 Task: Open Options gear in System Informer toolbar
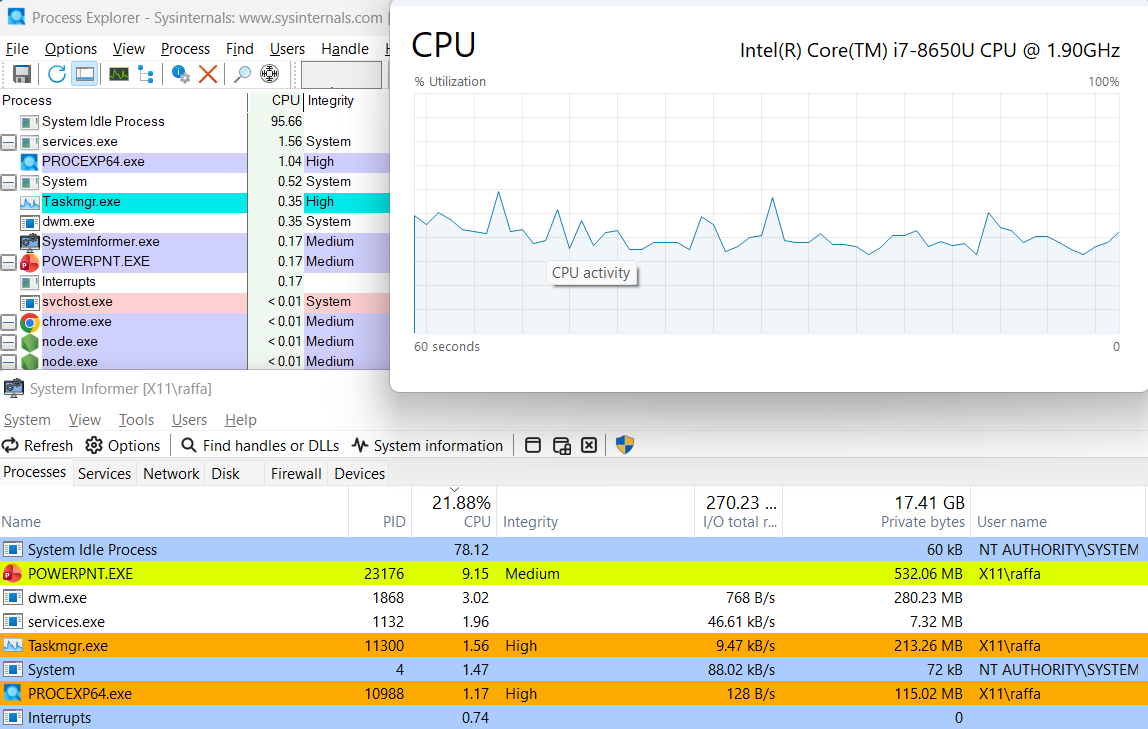(x=122, y=446)
